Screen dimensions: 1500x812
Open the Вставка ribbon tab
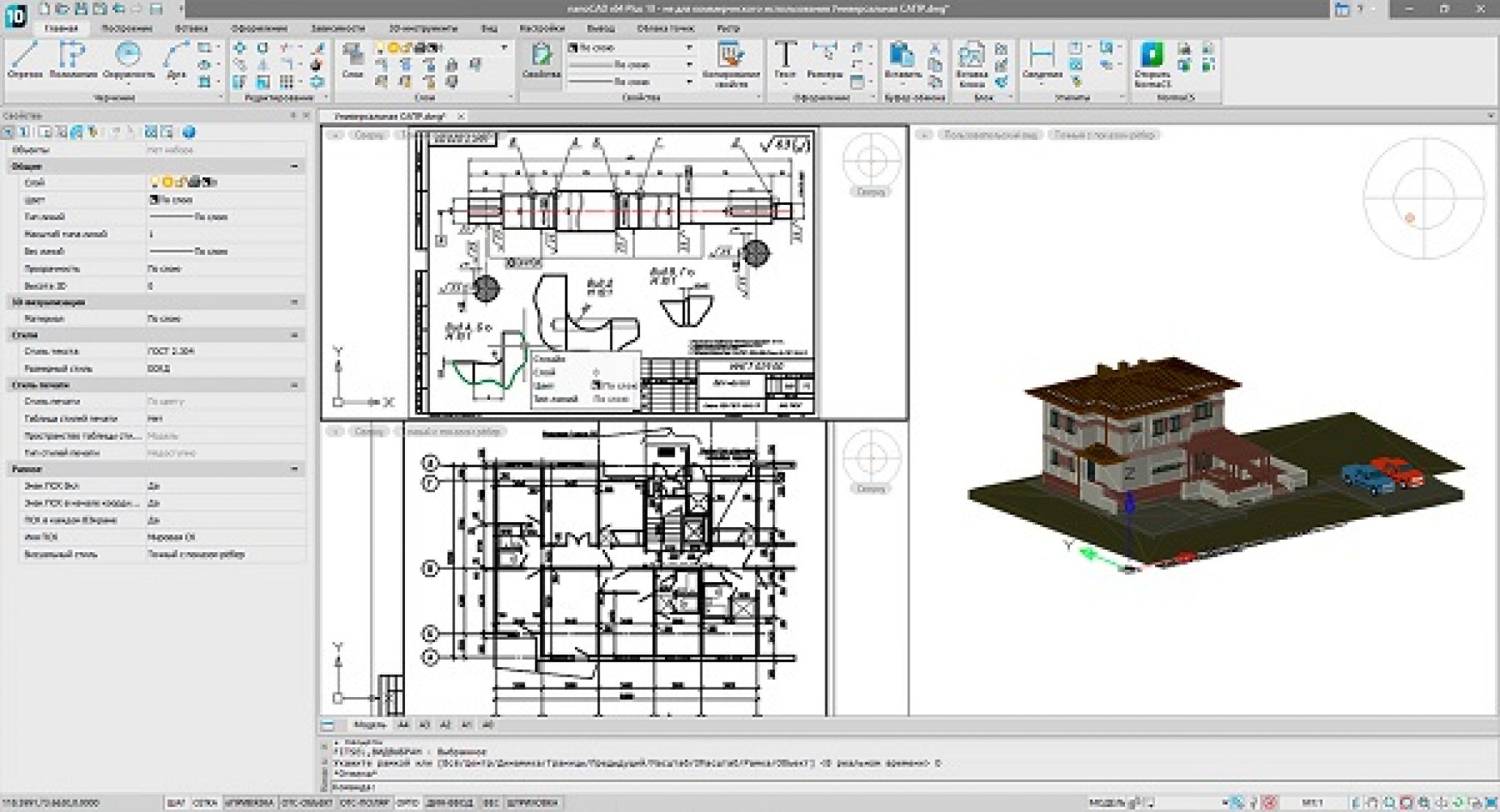(x=191, y=29)
